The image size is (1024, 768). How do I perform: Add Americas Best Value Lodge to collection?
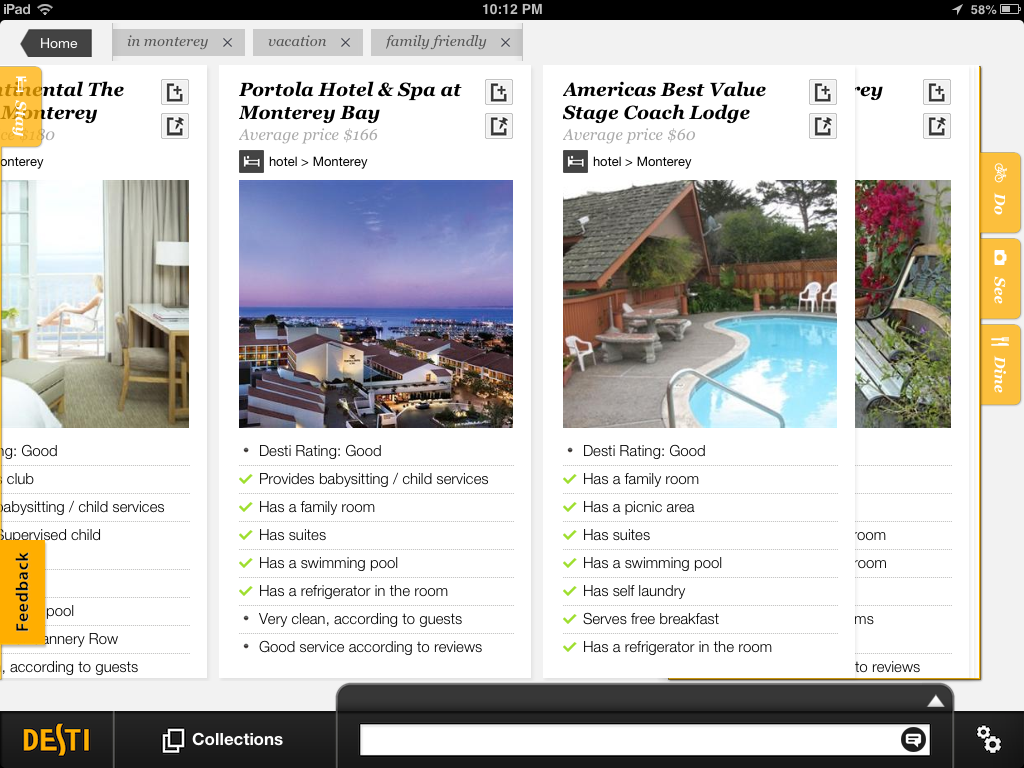point(823,92)
